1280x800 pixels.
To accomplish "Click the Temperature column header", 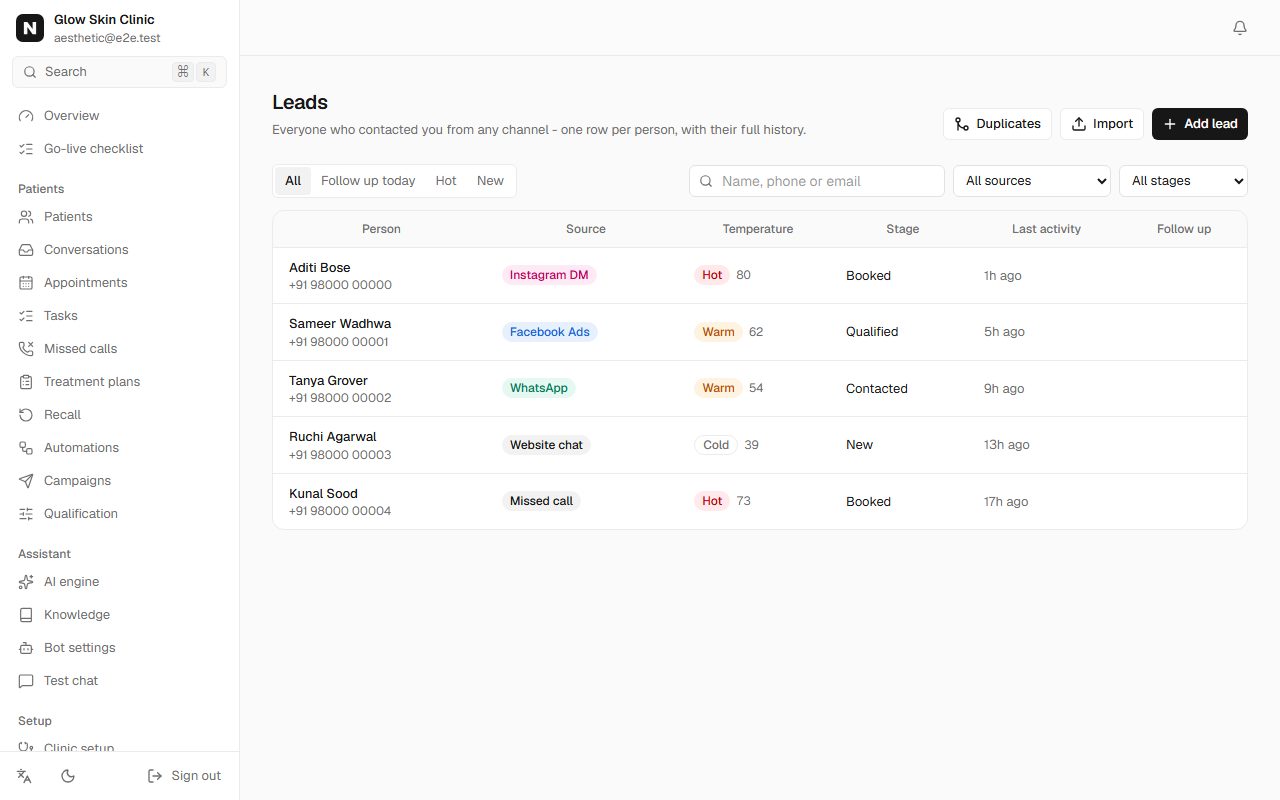I will [758, 229].
